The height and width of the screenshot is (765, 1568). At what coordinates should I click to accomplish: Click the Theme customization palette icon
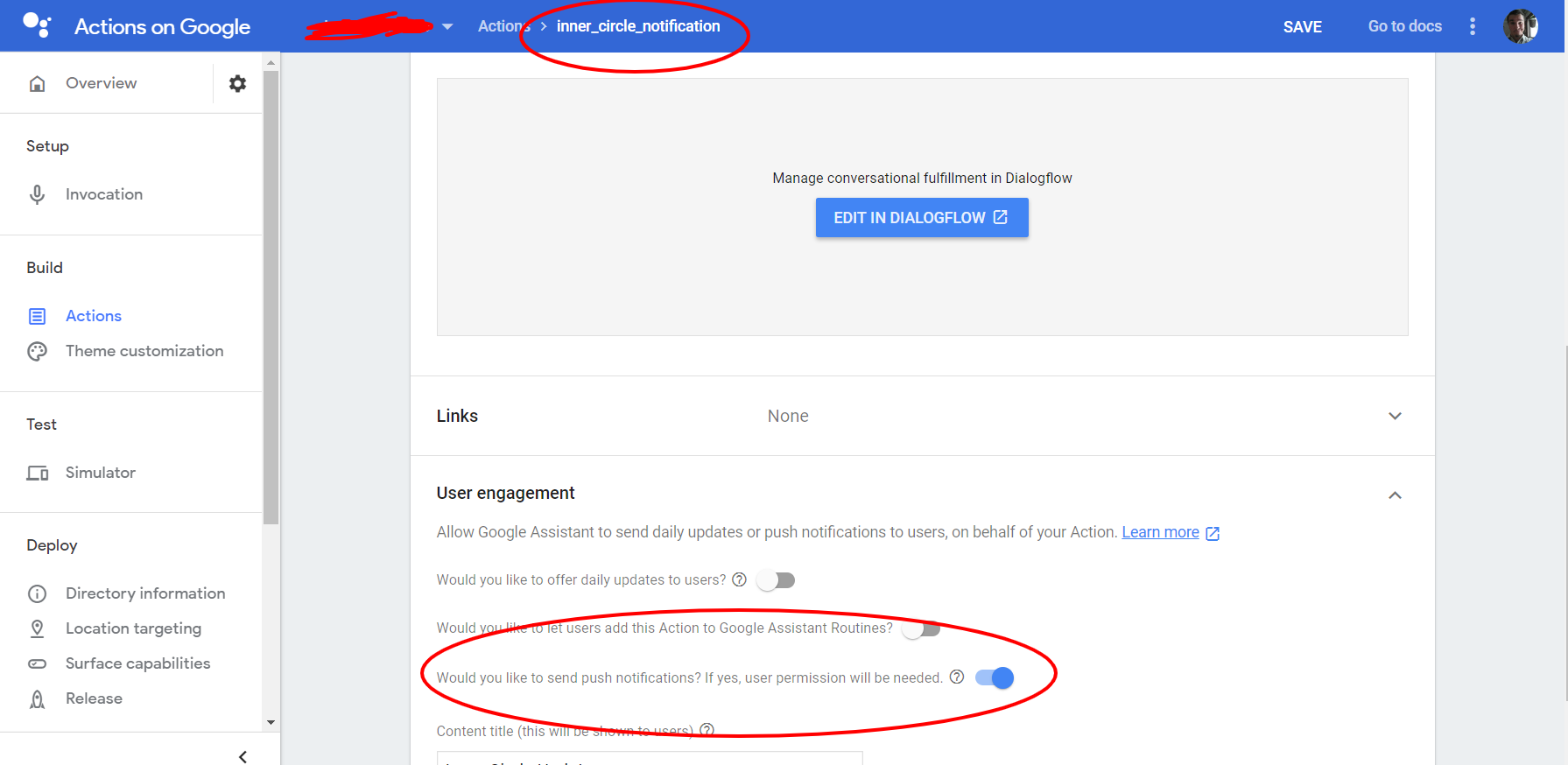coord(37,351)
